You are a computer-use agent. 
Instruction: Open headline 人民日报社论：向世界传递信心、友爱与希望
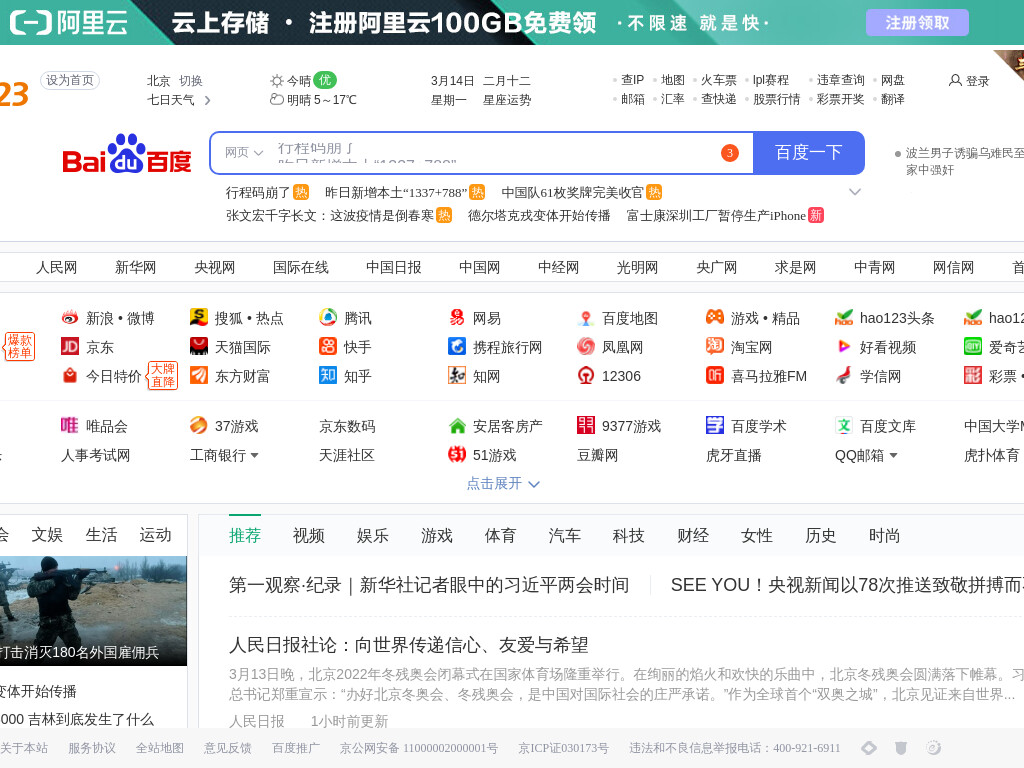(409, 645)
